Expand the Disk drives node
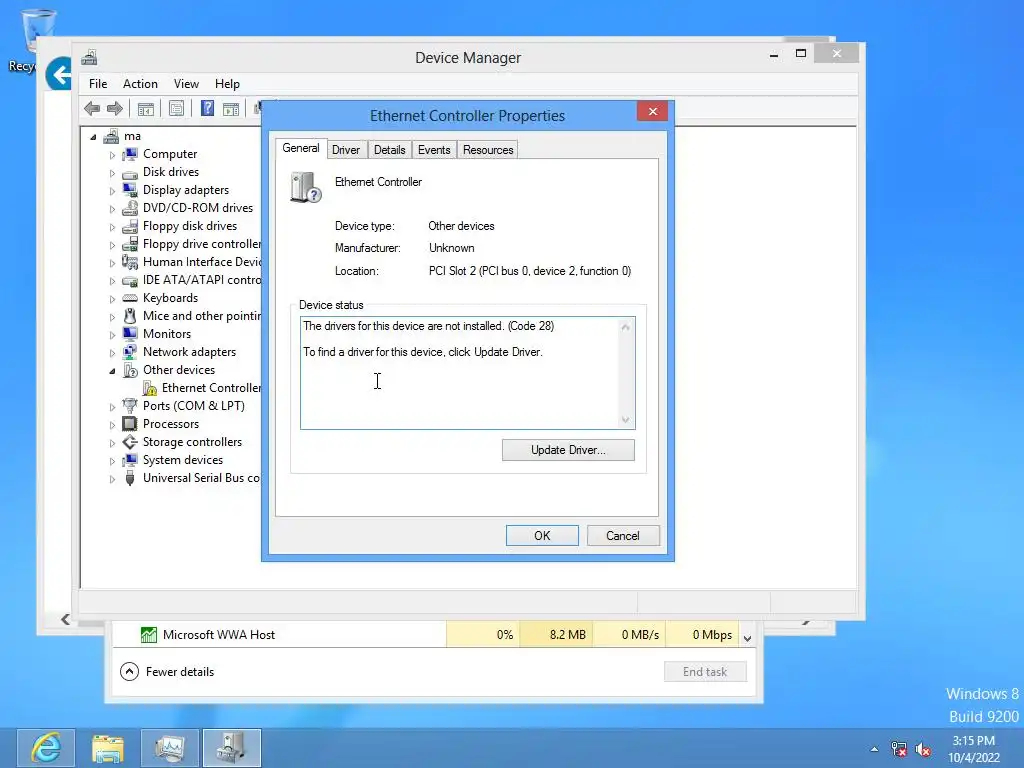 [x=112, y=173]
